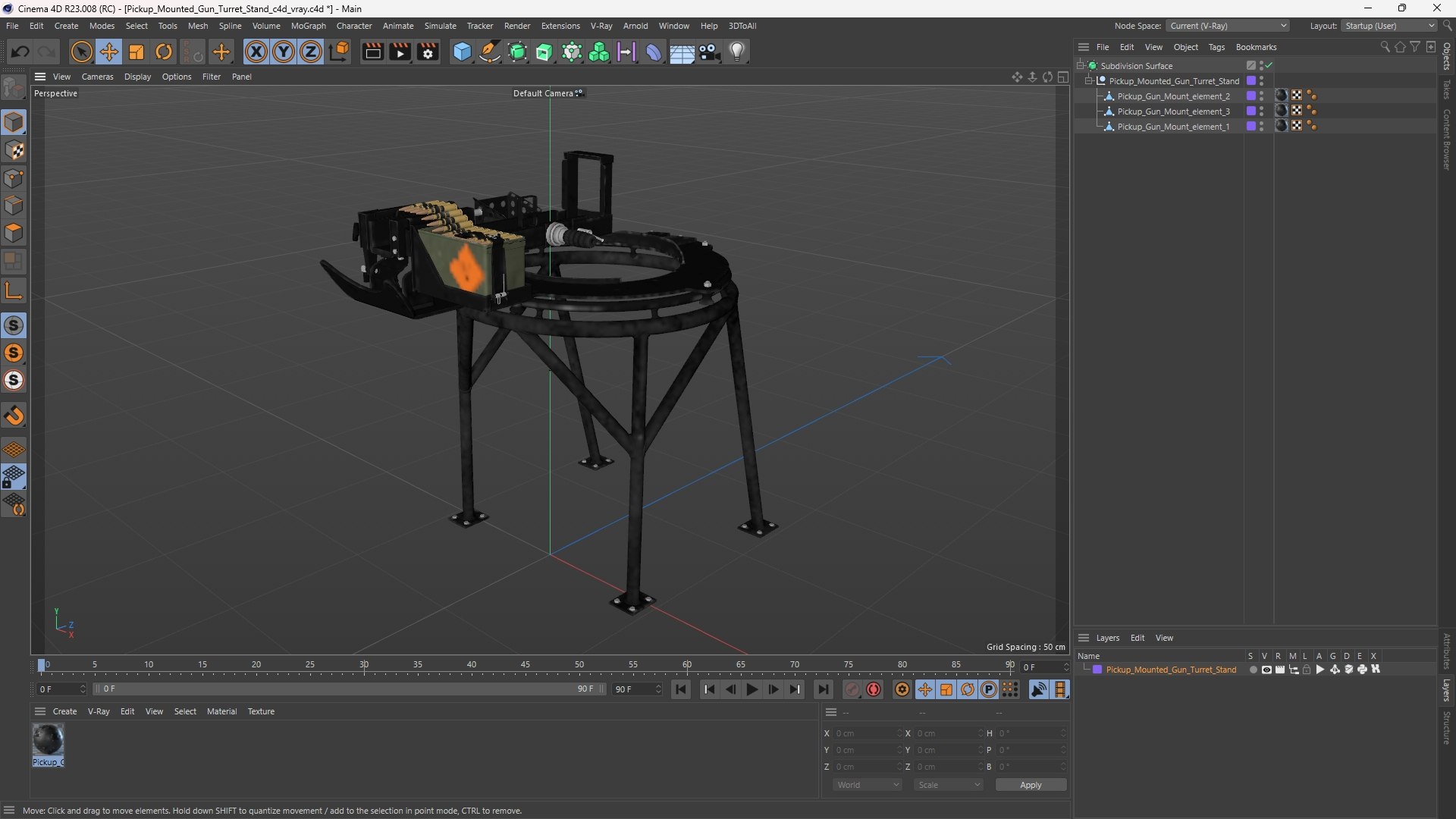This screenshot has width=1456, height=819.
Task: Select Pickup_Gun_Mount_element_1 in object tree
Action: coord(1173,127)
